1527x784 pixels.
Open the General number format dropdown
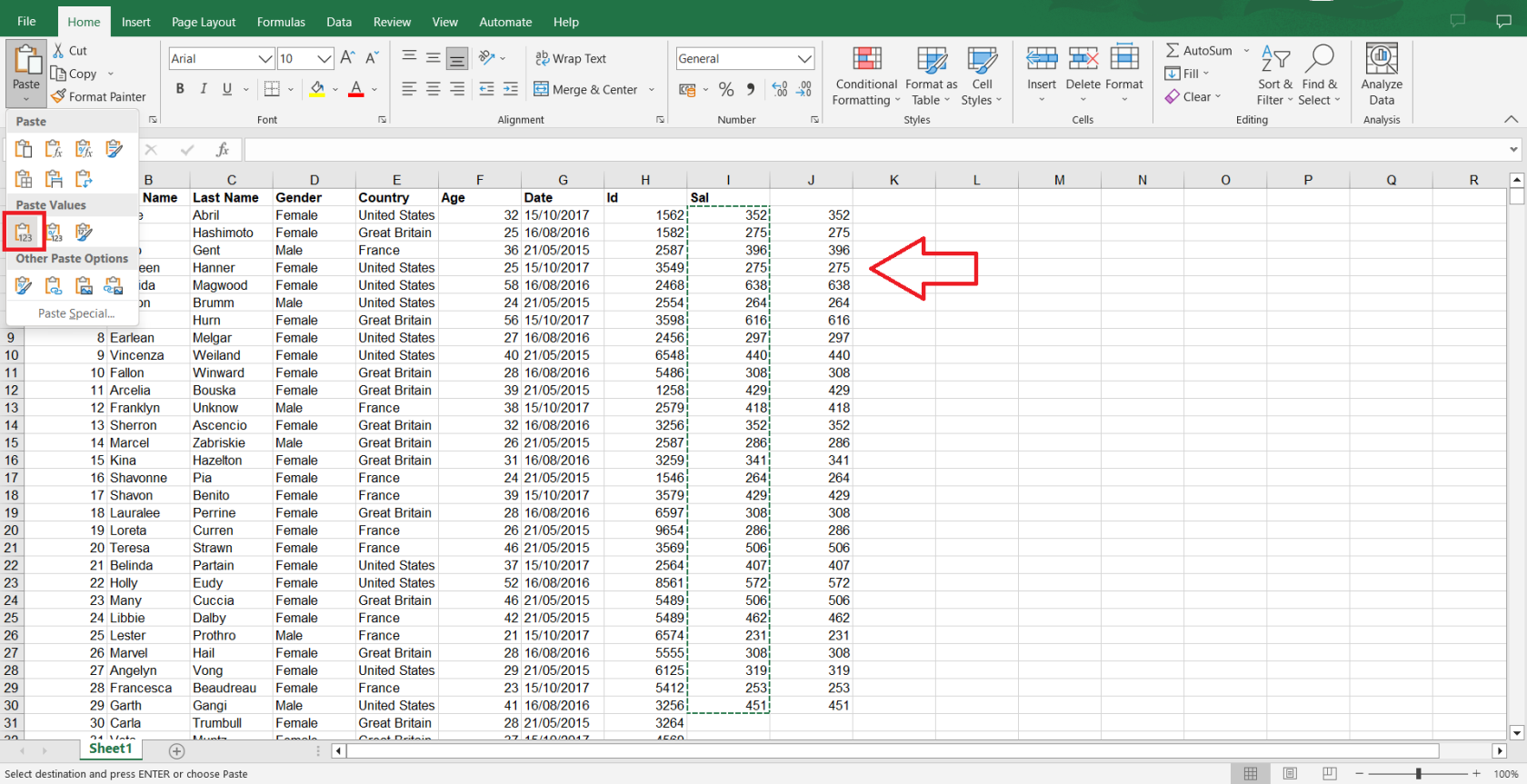click(804, 58)
